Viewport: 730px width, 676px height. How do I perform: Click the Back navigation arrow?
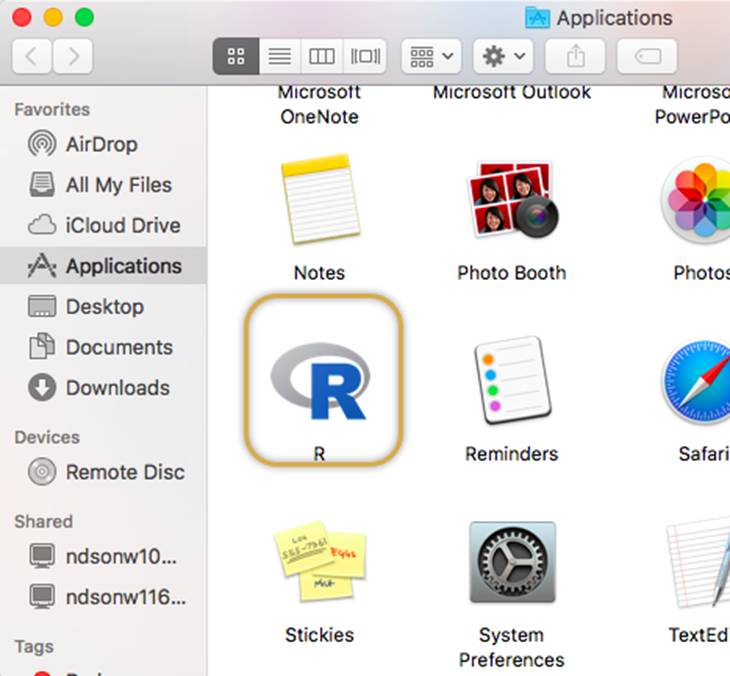[x=32, y=57]
